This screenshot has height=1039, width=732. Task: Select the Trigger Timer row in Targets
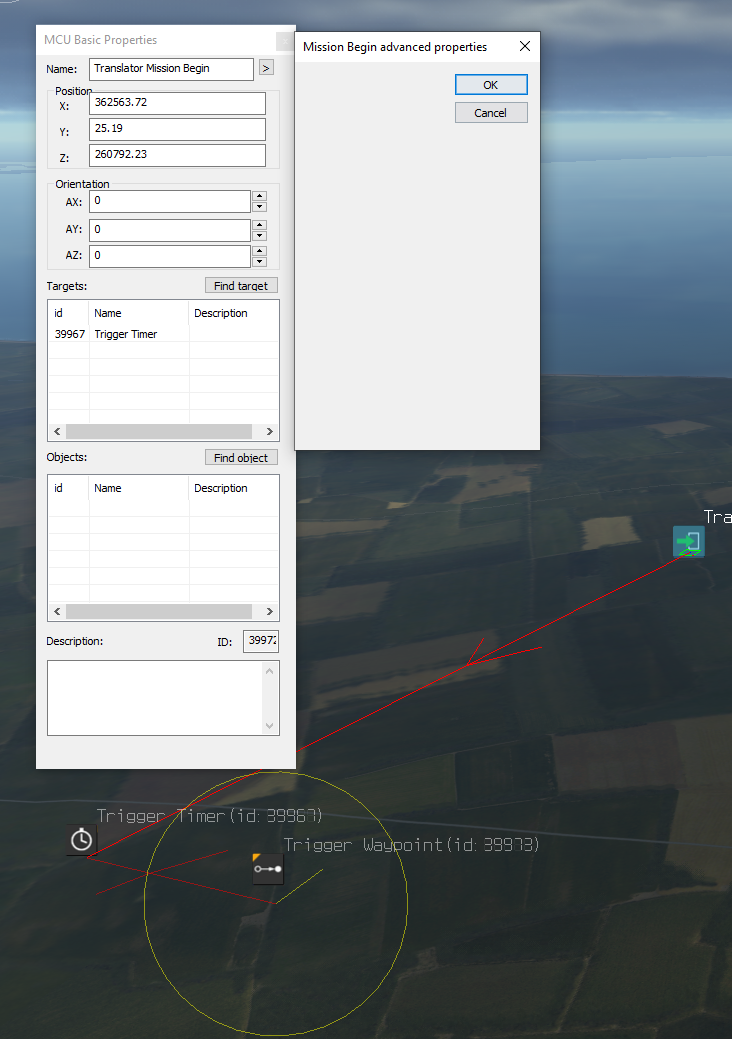125,334
